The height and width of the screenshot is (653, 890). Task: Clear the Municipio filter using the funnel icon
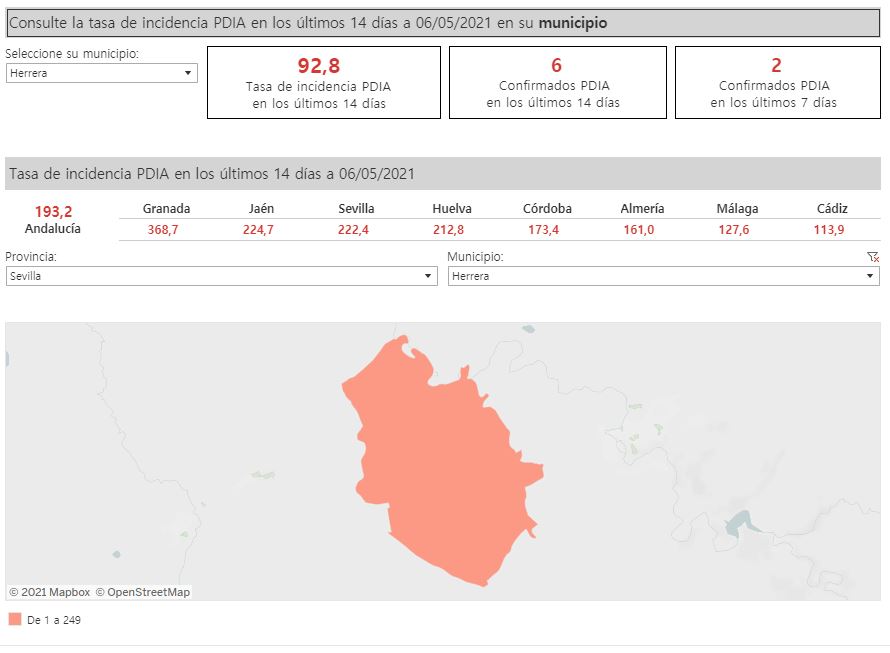(x=873, y=257)
